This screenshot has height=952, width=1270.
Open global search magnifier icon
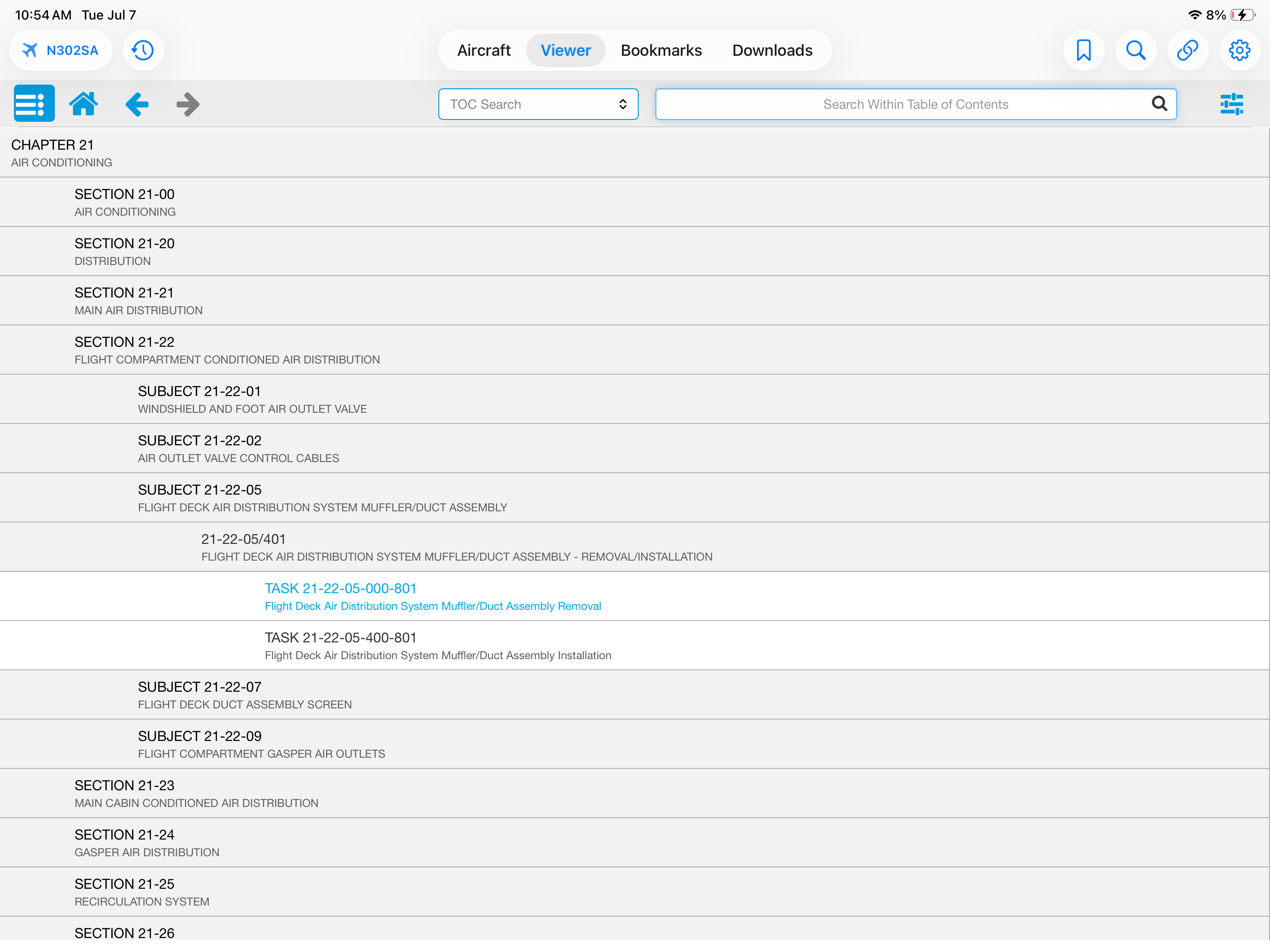click(1136, 51)
